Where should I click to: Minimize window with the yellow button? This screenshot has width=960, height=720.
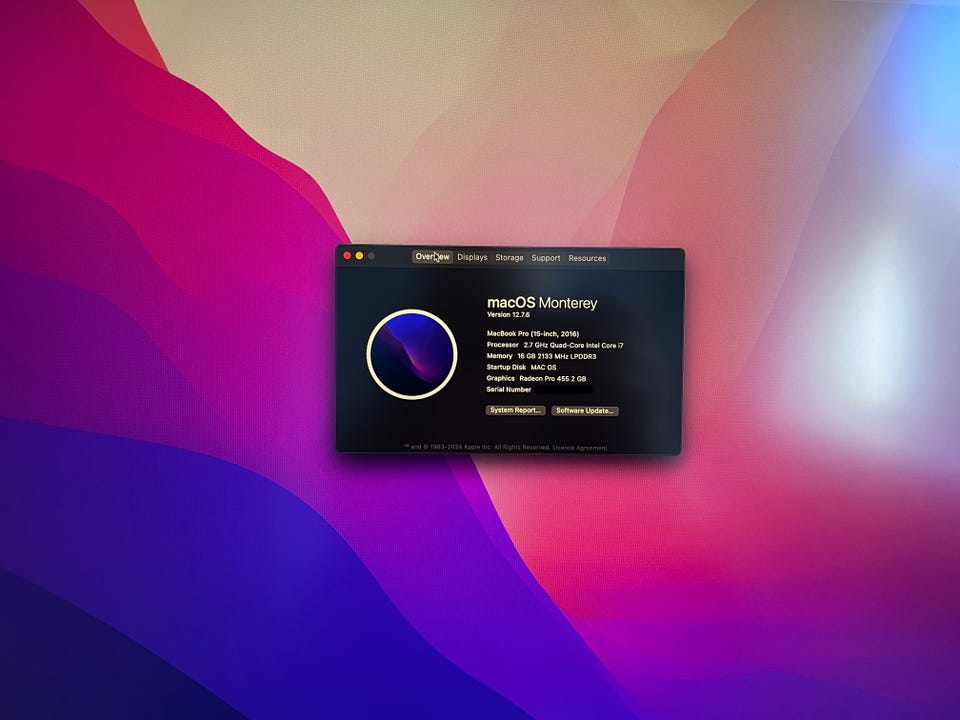click(359, 255)
